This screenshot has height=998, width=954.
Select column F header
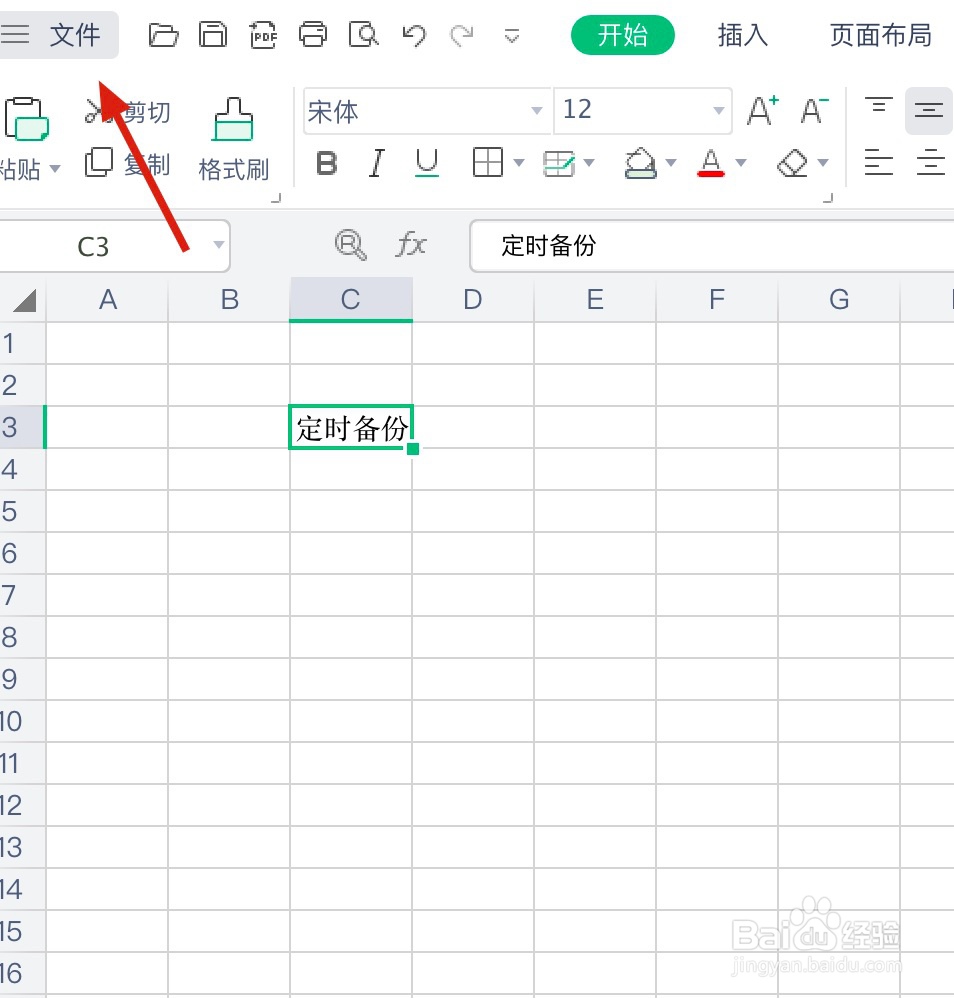click(717, 299)
